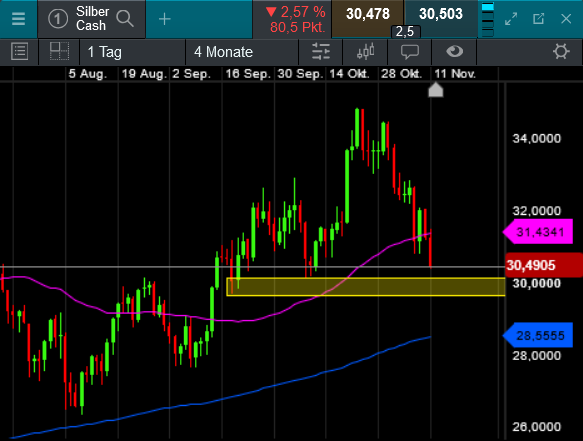Image resolution: width=583 pixels, height=441 pixels.
Task: Expand the 1 Tag interval dropdown
Action: pos(132,52)
